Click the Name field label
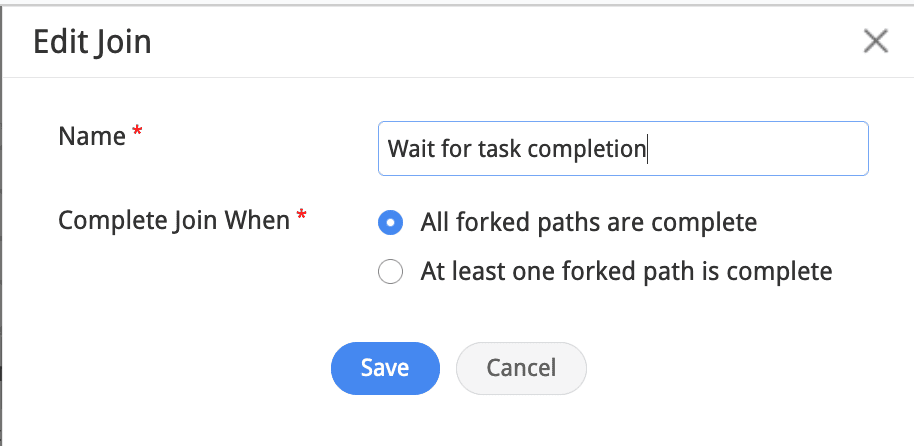Screen dimensions: 914x446 92,136
